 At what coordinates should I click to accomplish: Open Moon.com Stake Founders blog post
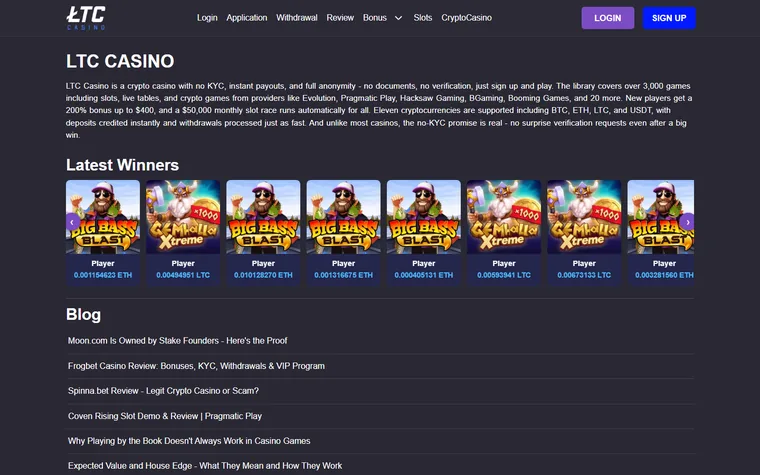pos(177,341)
